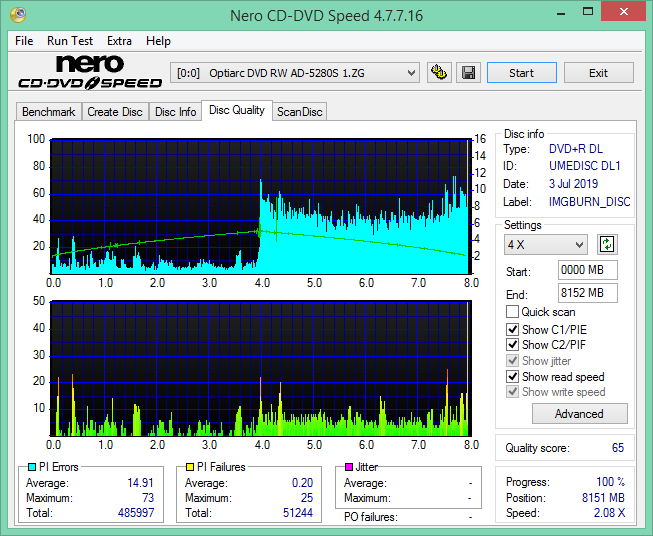Click the Nero disc icon in title bar

point(18,15)
